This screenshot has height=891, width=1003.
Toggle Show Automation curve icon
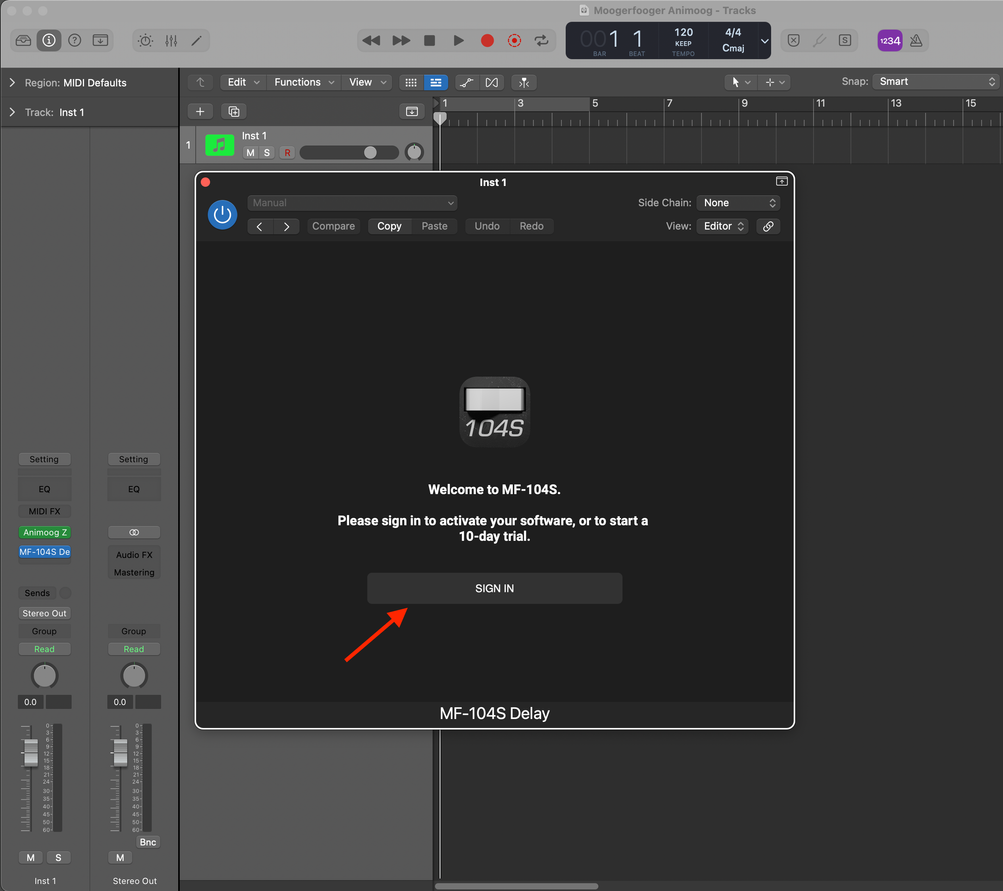(x=467, y=83)
